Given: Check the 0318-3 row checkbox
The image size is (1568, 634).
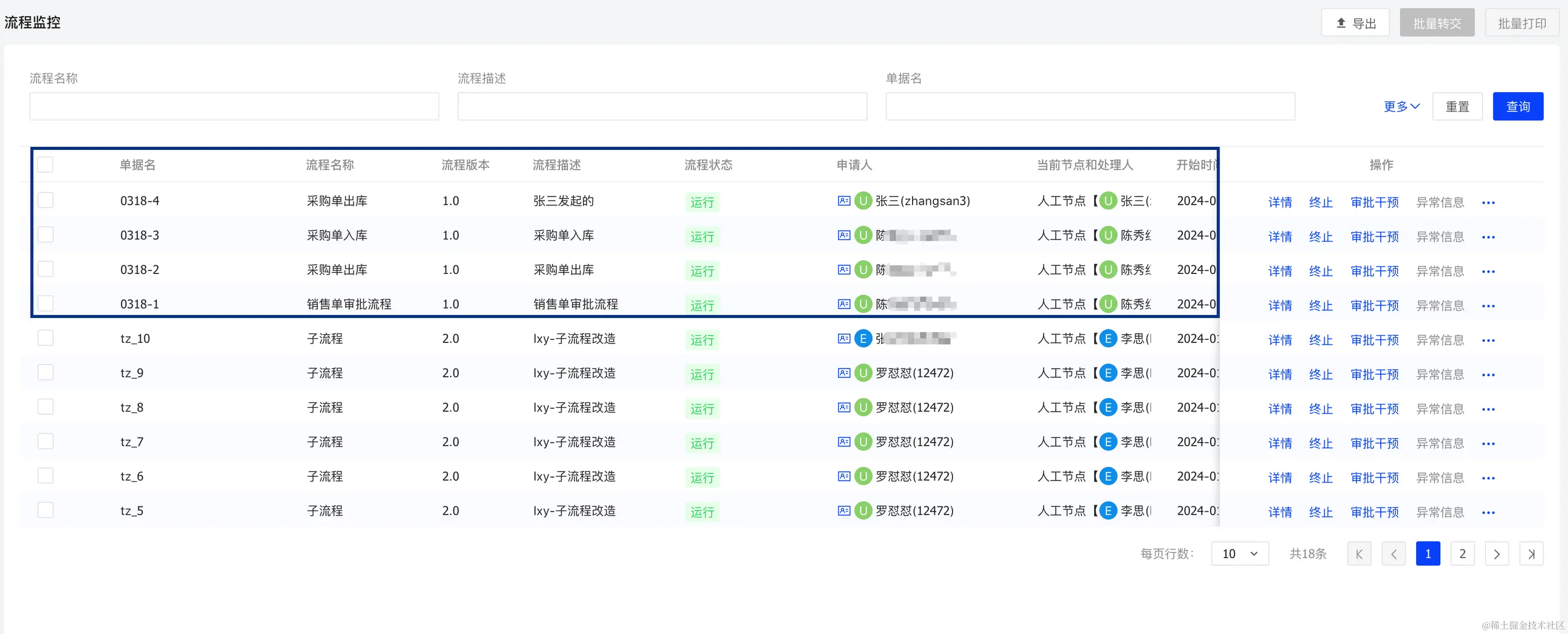Looking at the screenshot, I should tap(45, 235).
